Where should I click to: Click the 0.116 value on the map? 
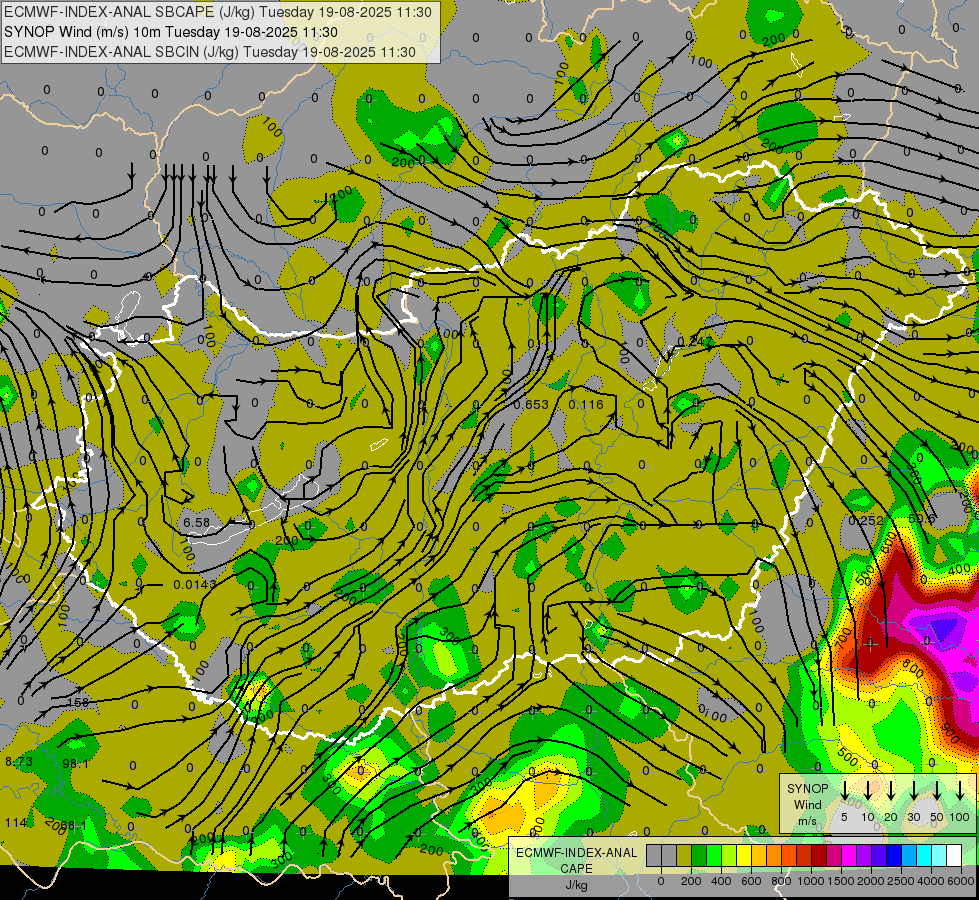pyautogui.click(x=586, y=405)
